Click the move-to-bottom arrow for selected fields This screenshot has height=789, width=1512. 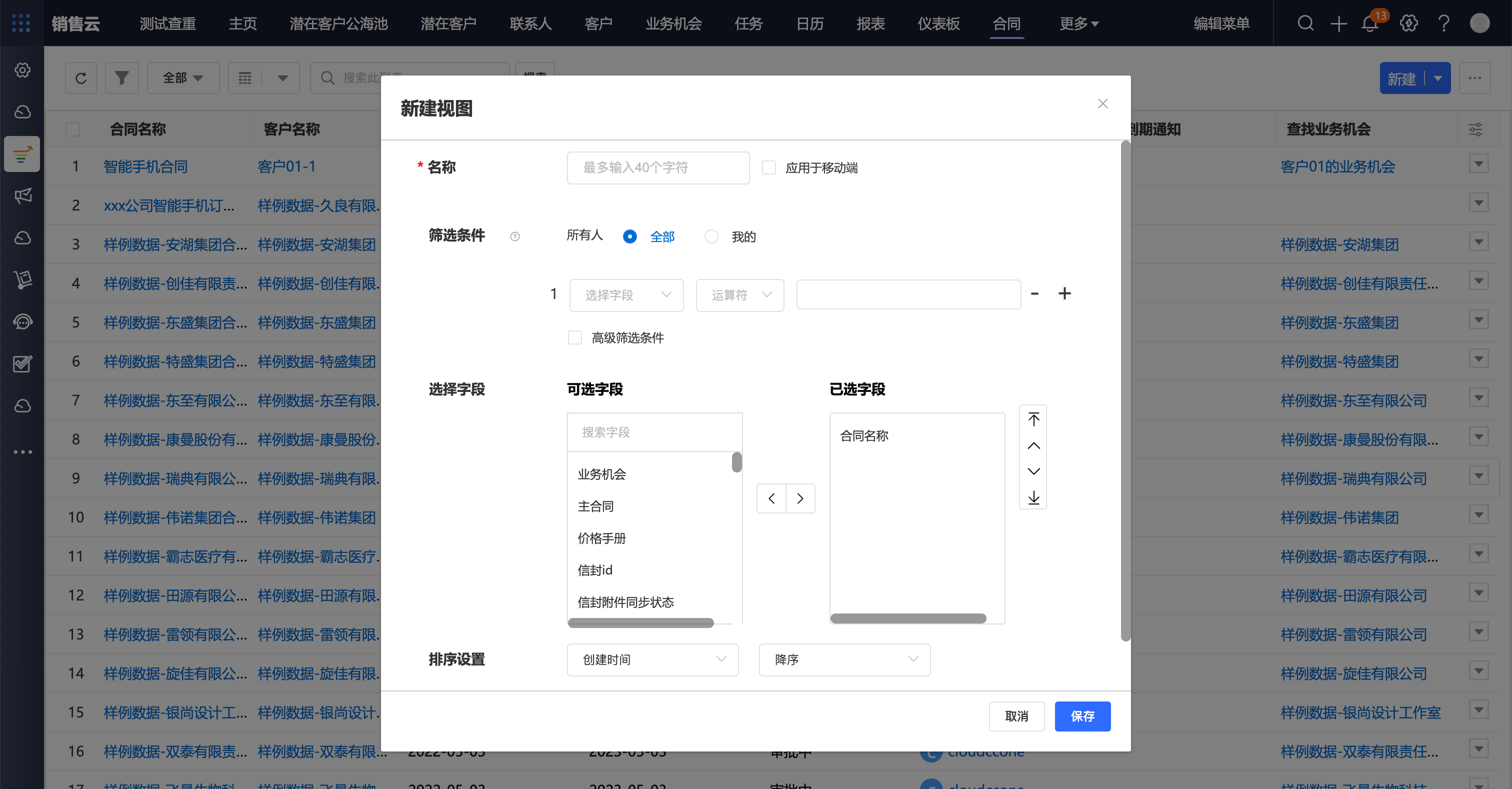pos(1033,498)
